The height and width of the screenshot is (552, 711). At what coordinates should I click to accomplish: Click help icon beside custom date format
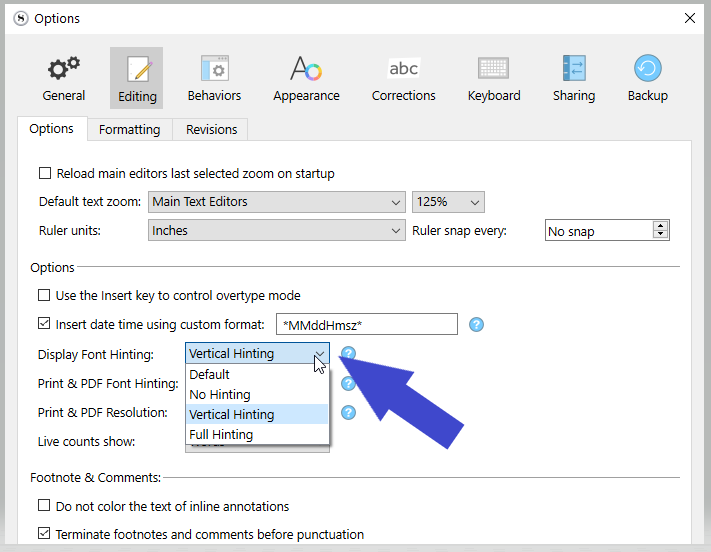click(477, 324)
